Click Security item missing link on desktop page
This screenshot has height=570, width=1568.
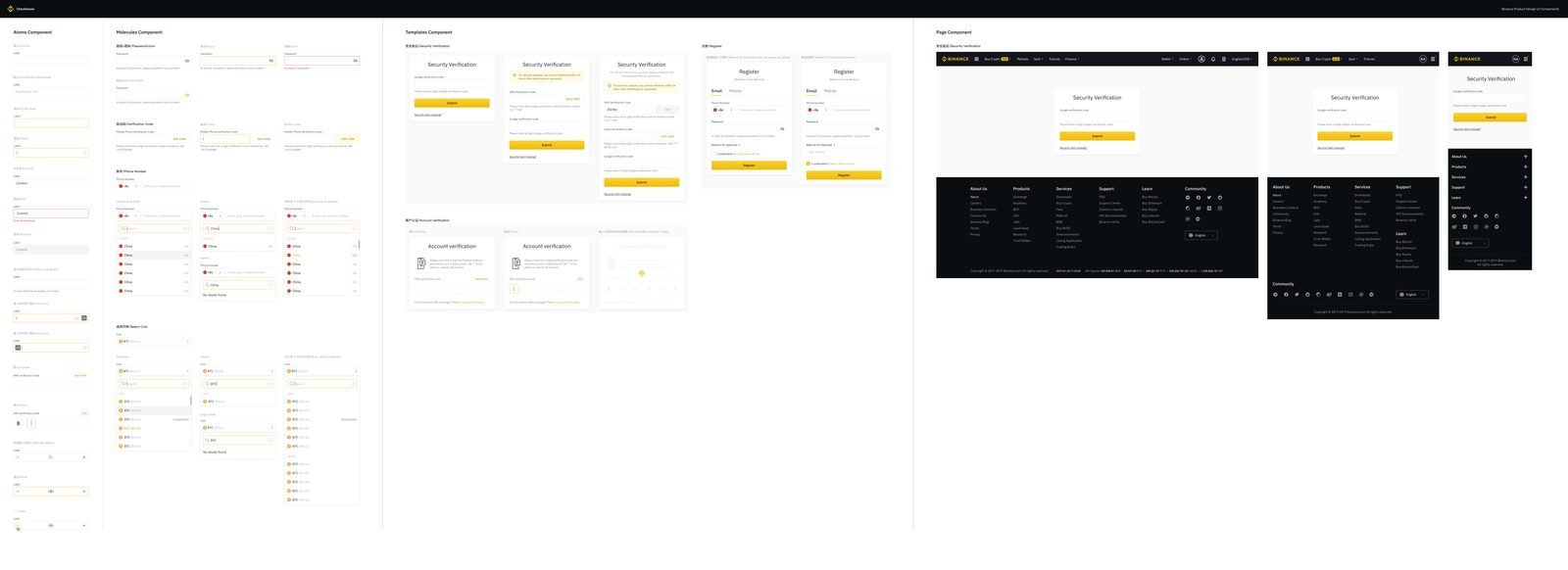point(1073,148)
